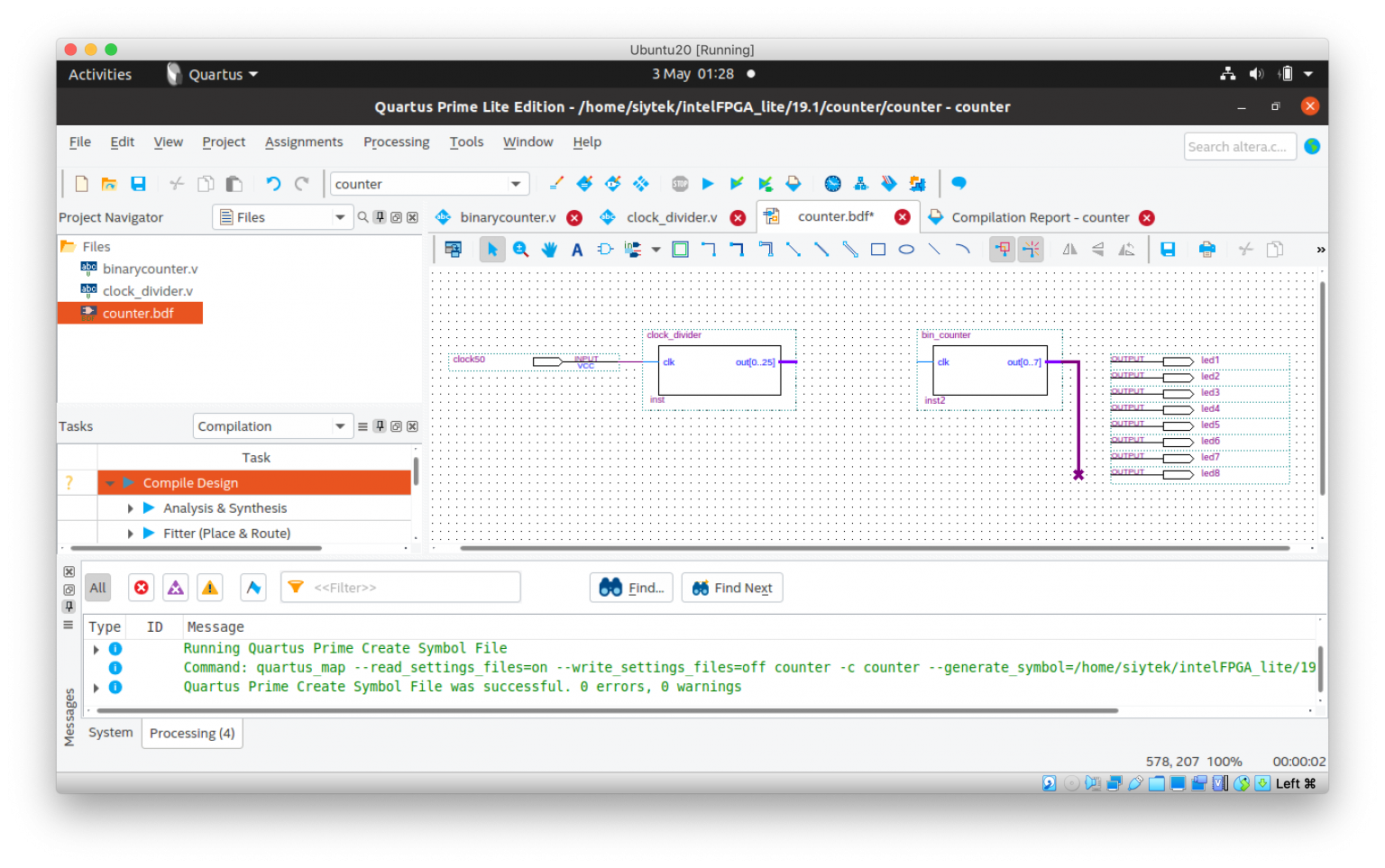This screenshot has height=868, width=1385.
Task: Enable the All messages filter button
Action: (x=97, y=587)
